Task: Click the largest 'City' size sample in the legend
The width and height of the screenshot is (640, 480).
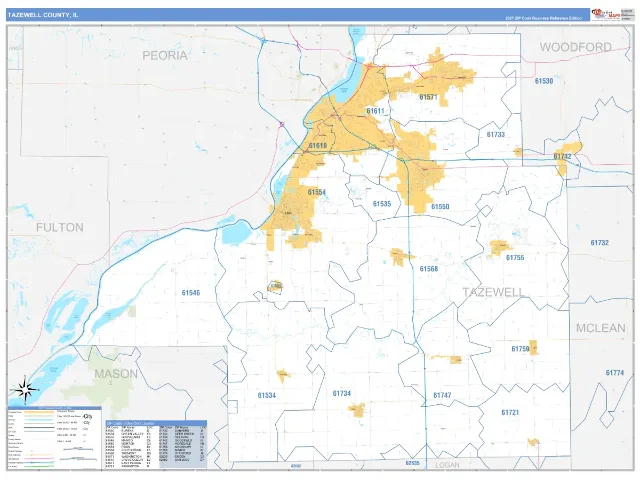Action: (x=87, y=416)
